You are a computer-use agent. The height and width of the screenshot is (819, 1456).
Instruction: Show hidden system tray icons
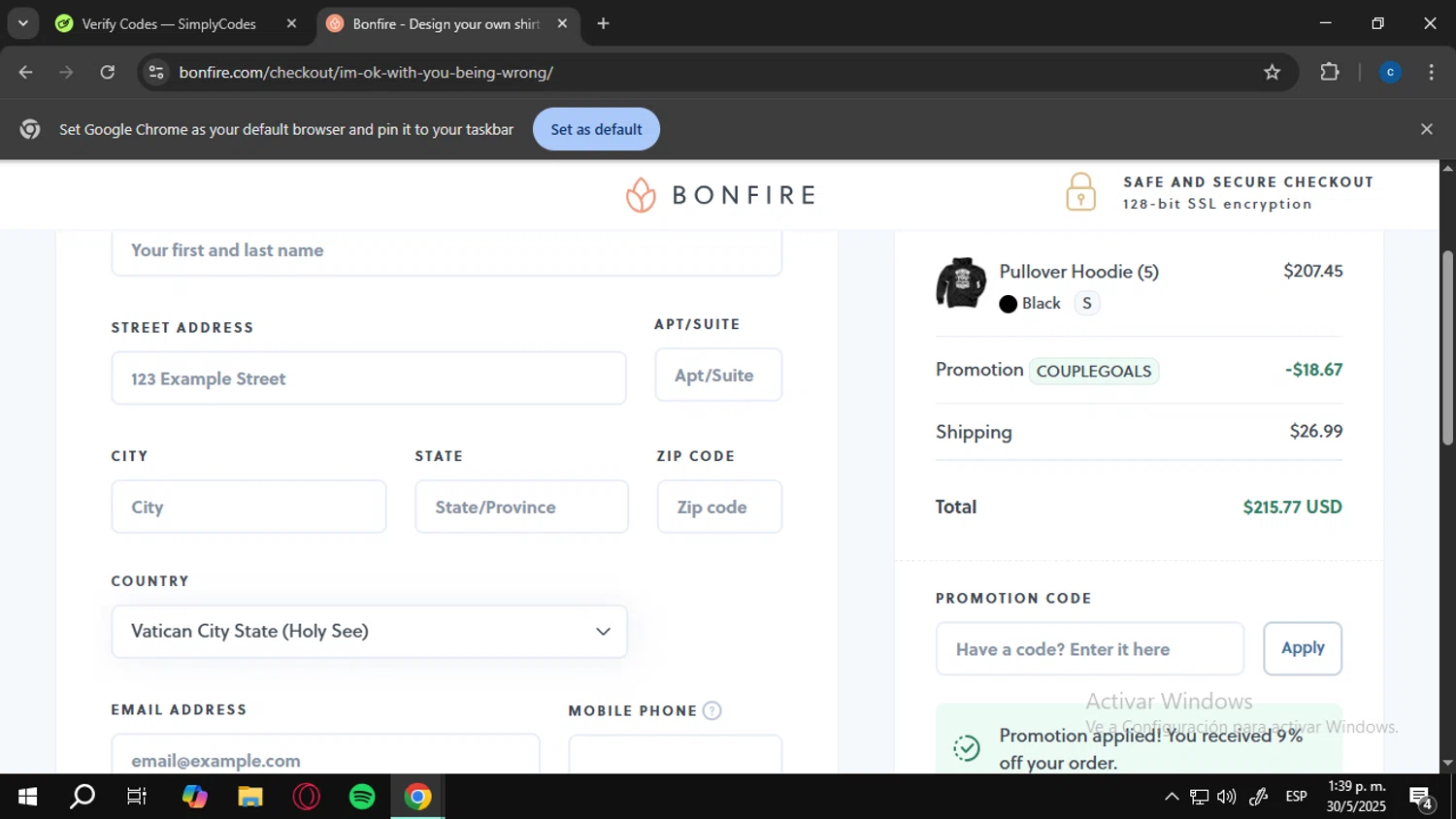pos(1172,797)
